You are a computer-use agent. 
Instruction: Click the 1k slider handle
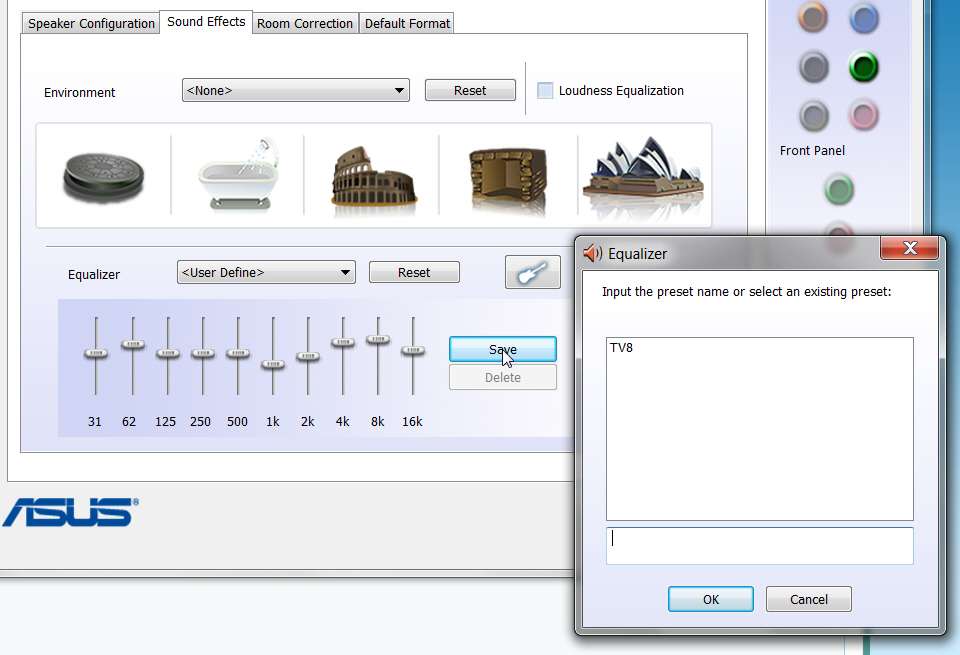click(x=273, y=364)
